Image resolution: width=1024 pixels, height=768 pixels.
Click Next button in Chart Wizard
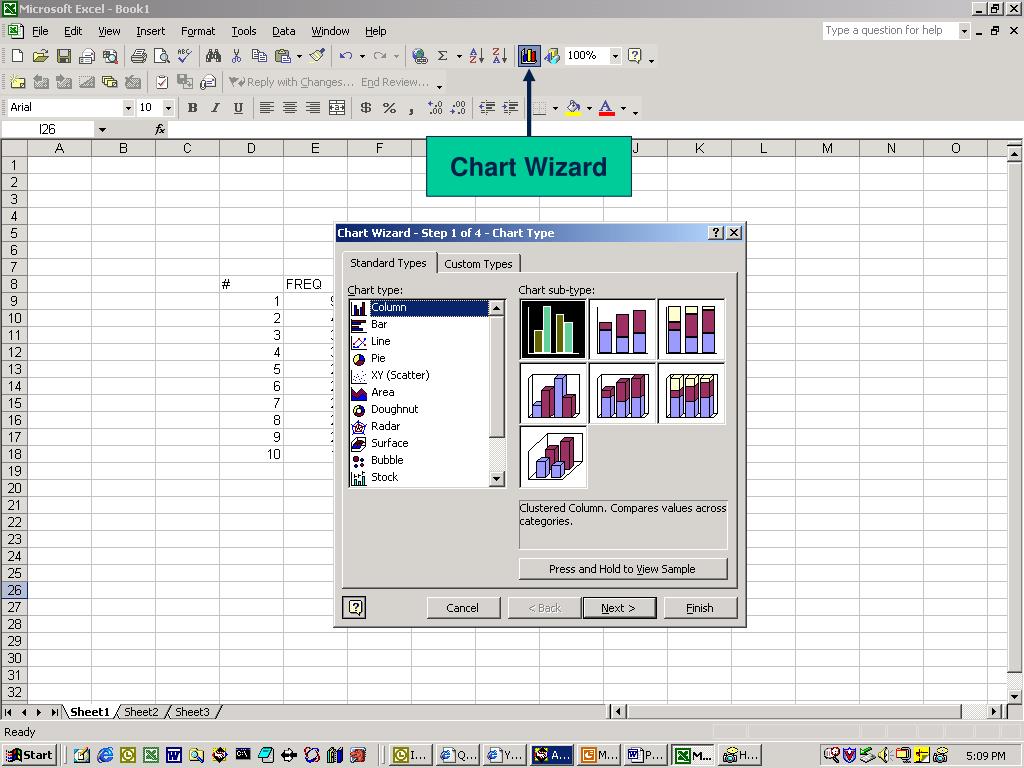tap(618, 608)
